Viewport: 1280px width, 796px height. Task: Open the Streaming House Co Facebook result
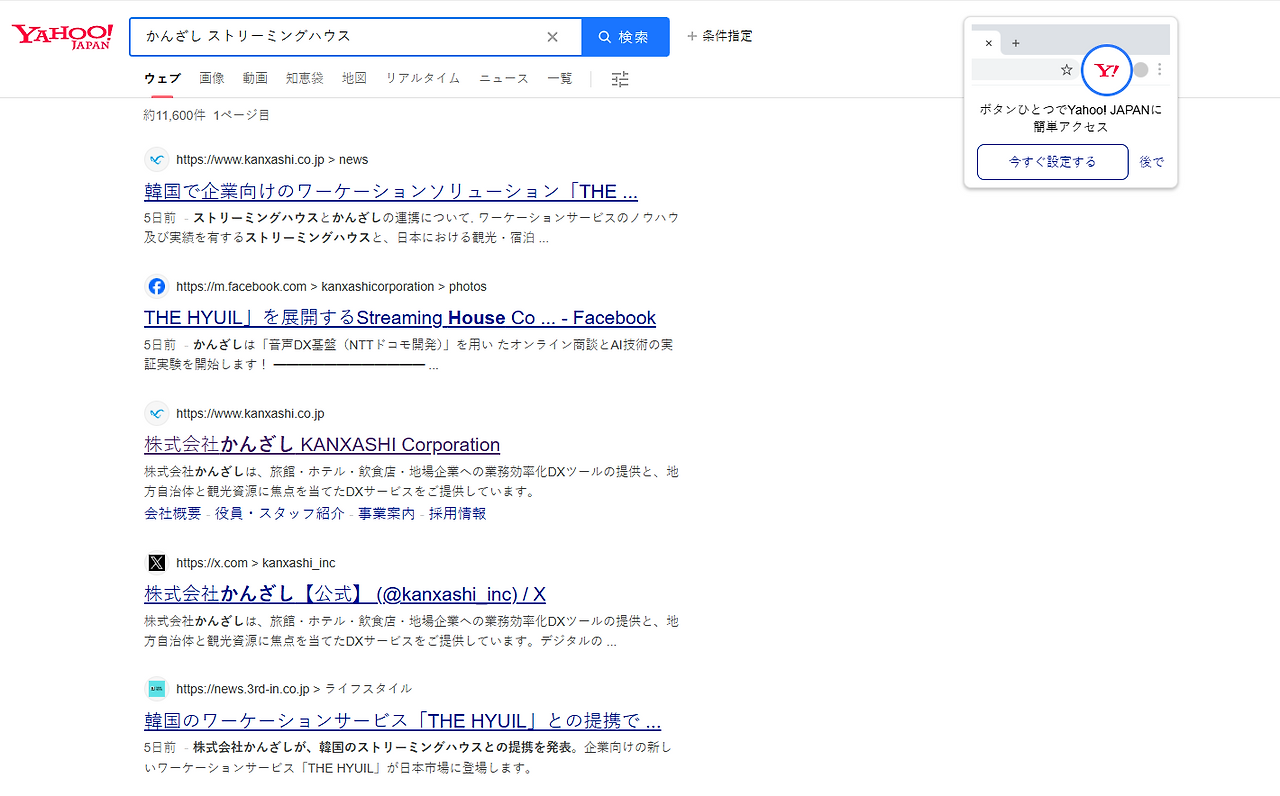[x=400, y=318]
